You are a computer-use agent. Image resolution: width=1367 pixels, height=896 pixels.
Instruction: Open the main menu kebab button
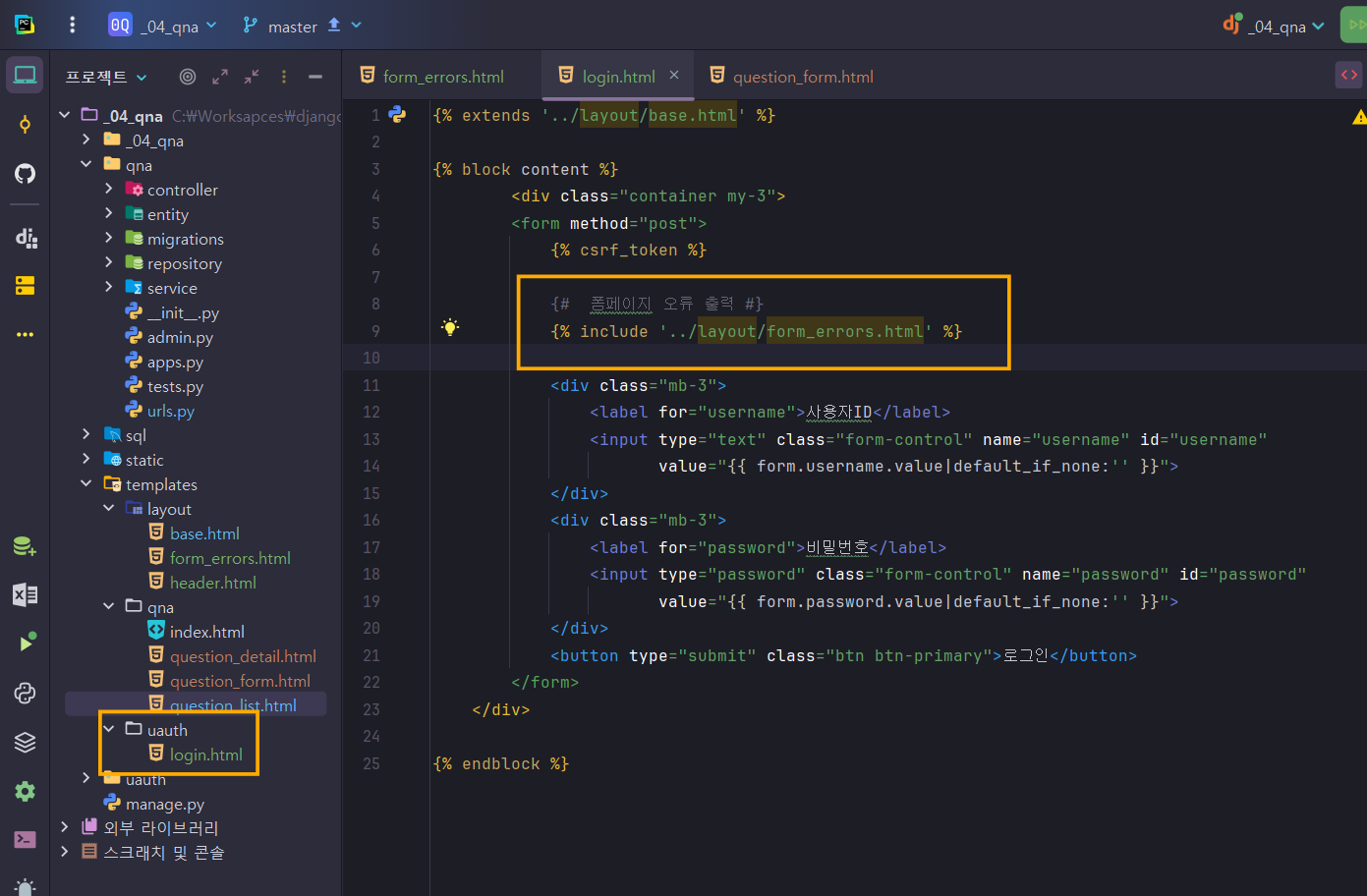pos(72,25)
